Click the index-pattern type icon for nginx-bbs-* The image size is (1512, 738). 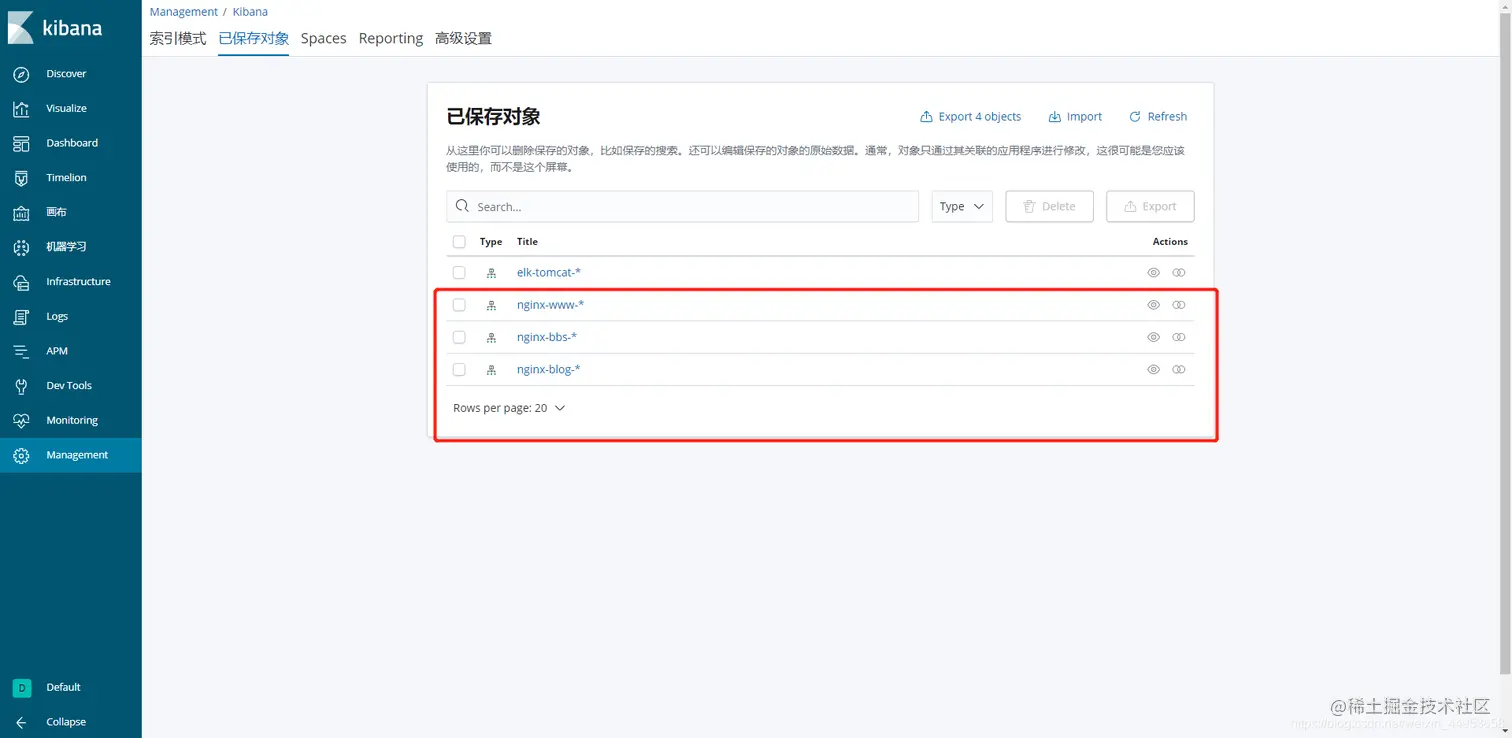tap(491, 337)
